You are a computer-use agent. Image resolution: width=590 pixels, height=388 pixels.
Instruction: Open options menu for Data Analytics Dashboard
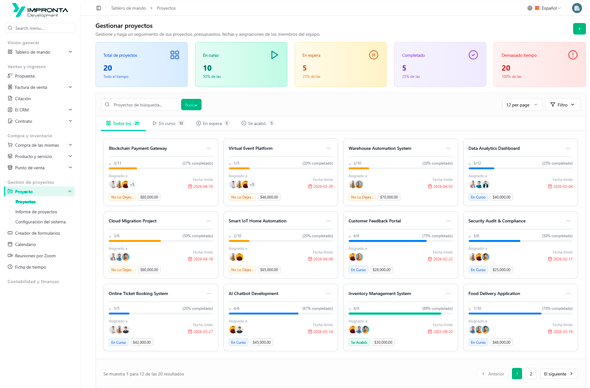[568, 148]
